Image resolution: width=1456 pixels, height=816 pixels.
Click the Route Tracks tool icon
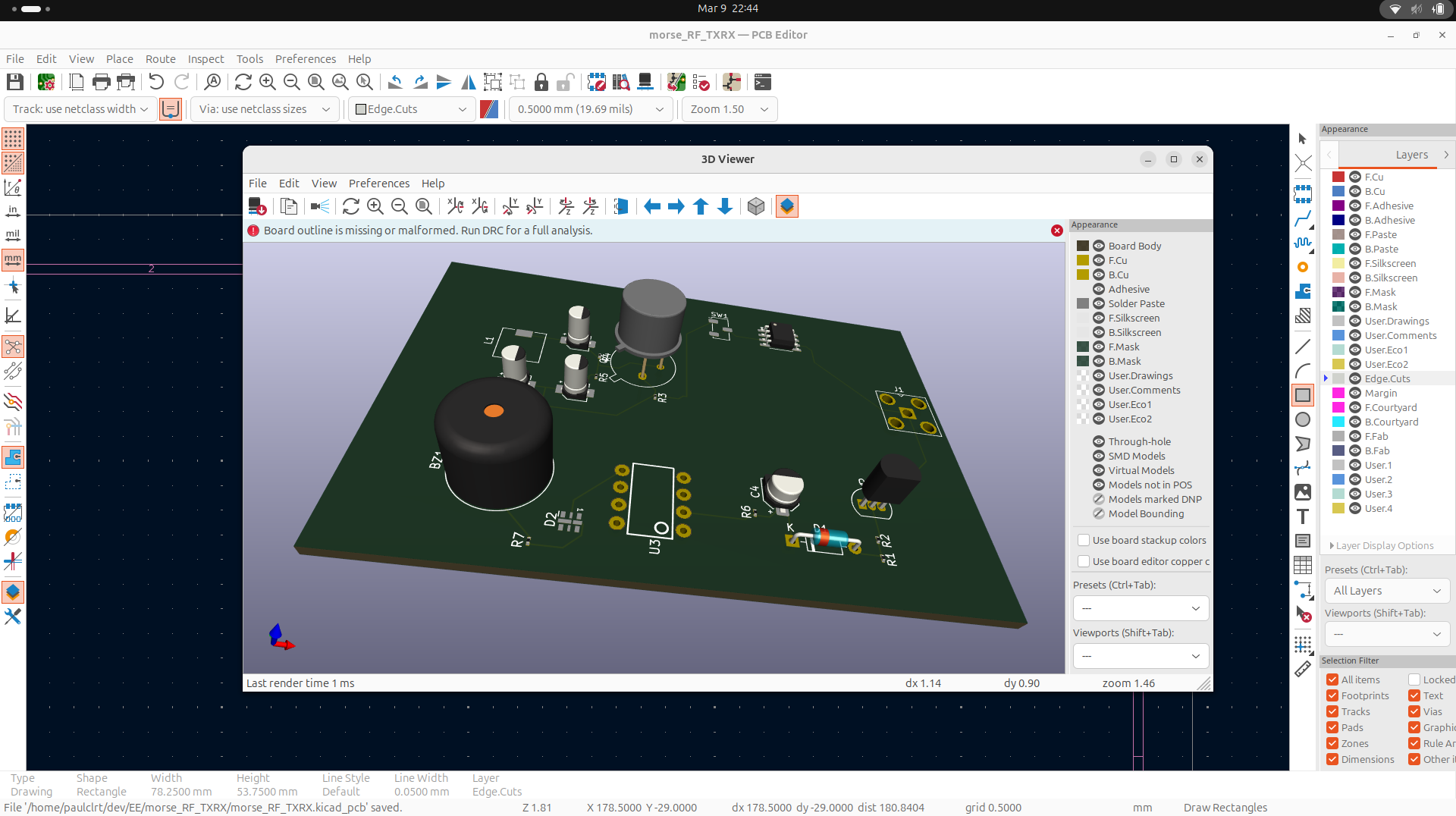(x=1303, y=220)
